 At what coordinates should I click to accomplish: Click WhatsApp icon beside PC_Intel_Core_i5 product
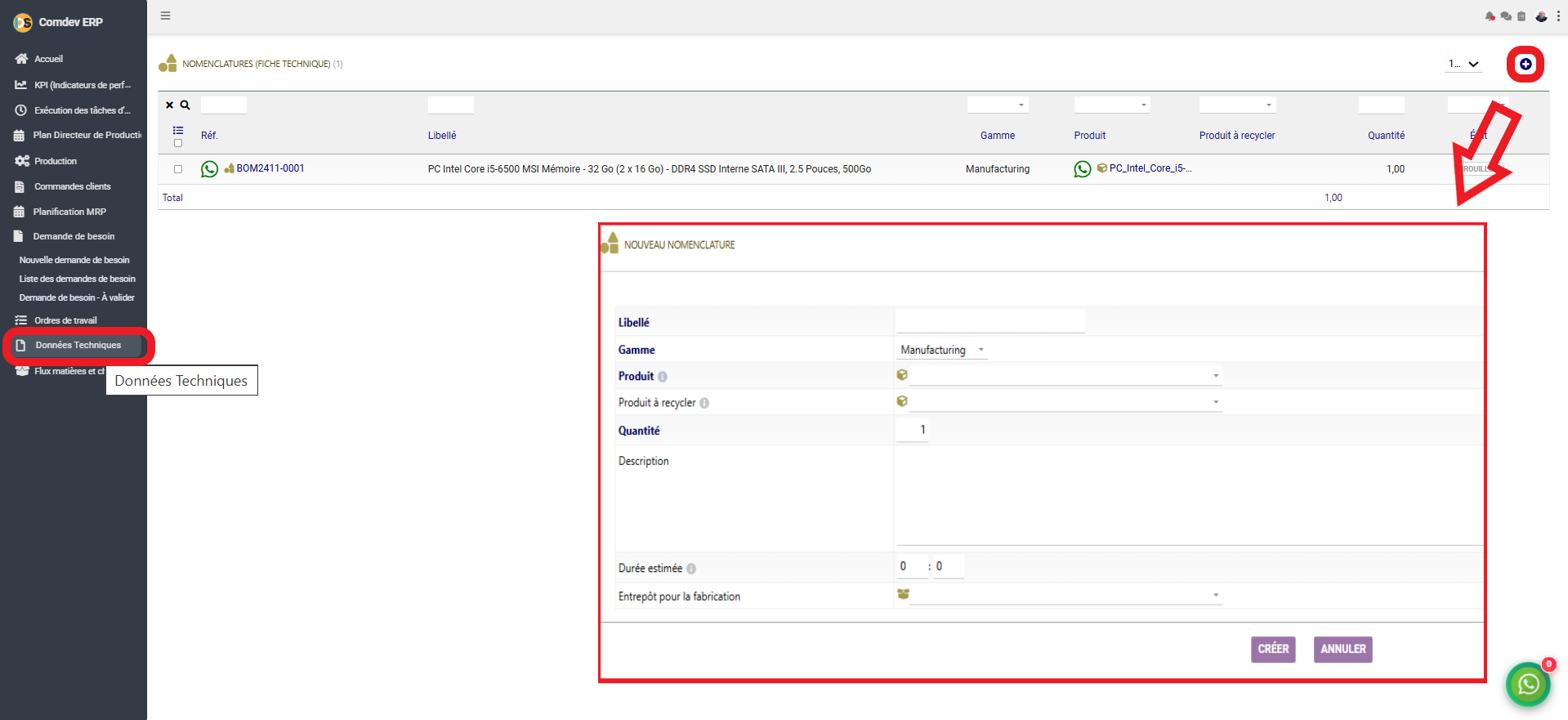(1083, 169)
